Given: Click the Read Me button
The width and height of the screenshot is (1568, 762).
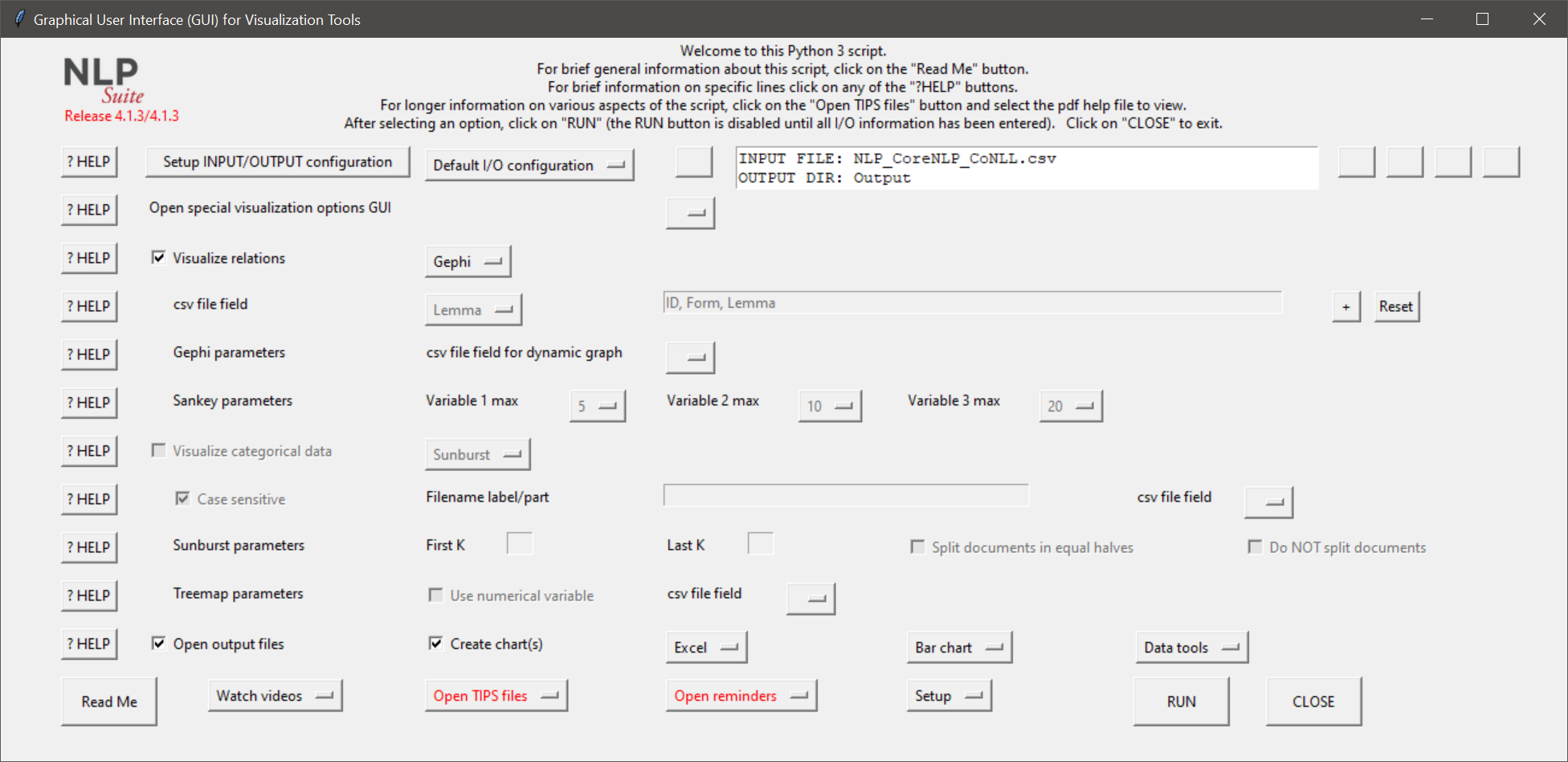Looking at the screenshot, I should [109, 700].
